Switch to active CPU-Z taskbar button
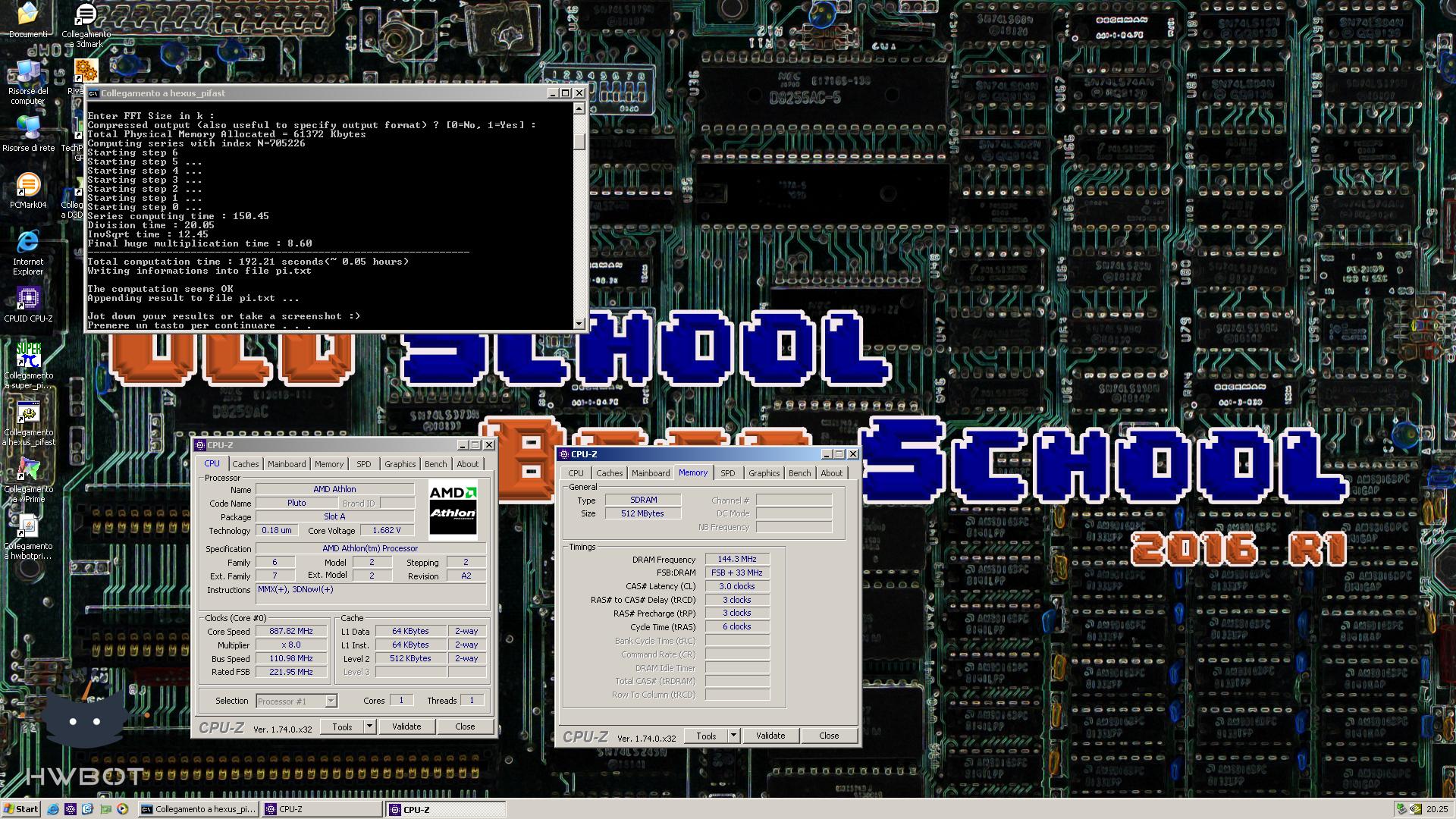 tap(447, 809)
